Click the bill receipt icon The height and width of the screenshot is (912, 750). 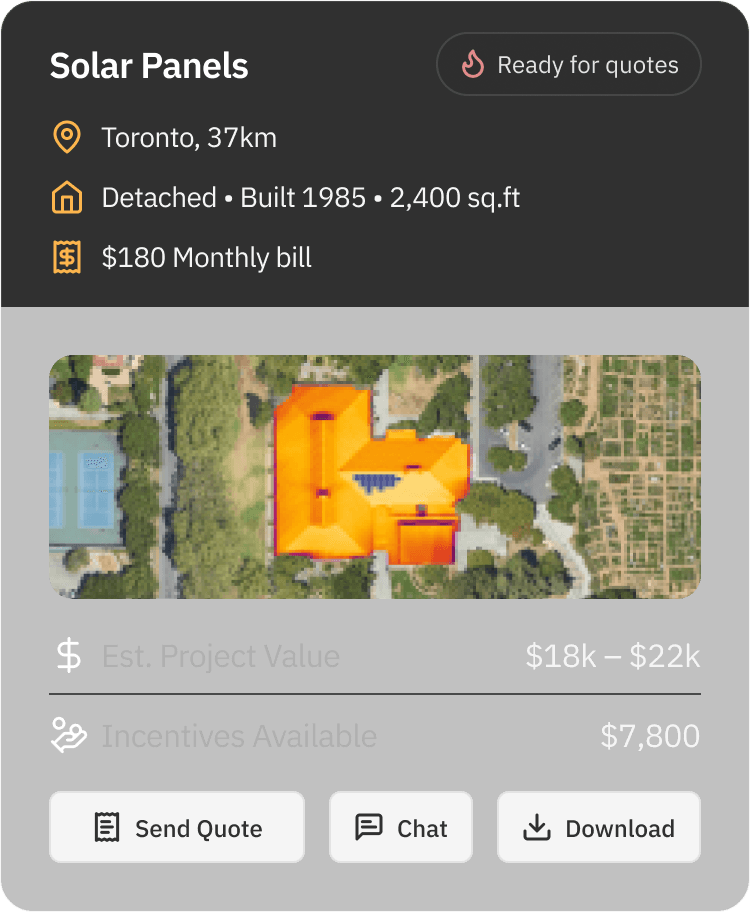pos(67,258)
